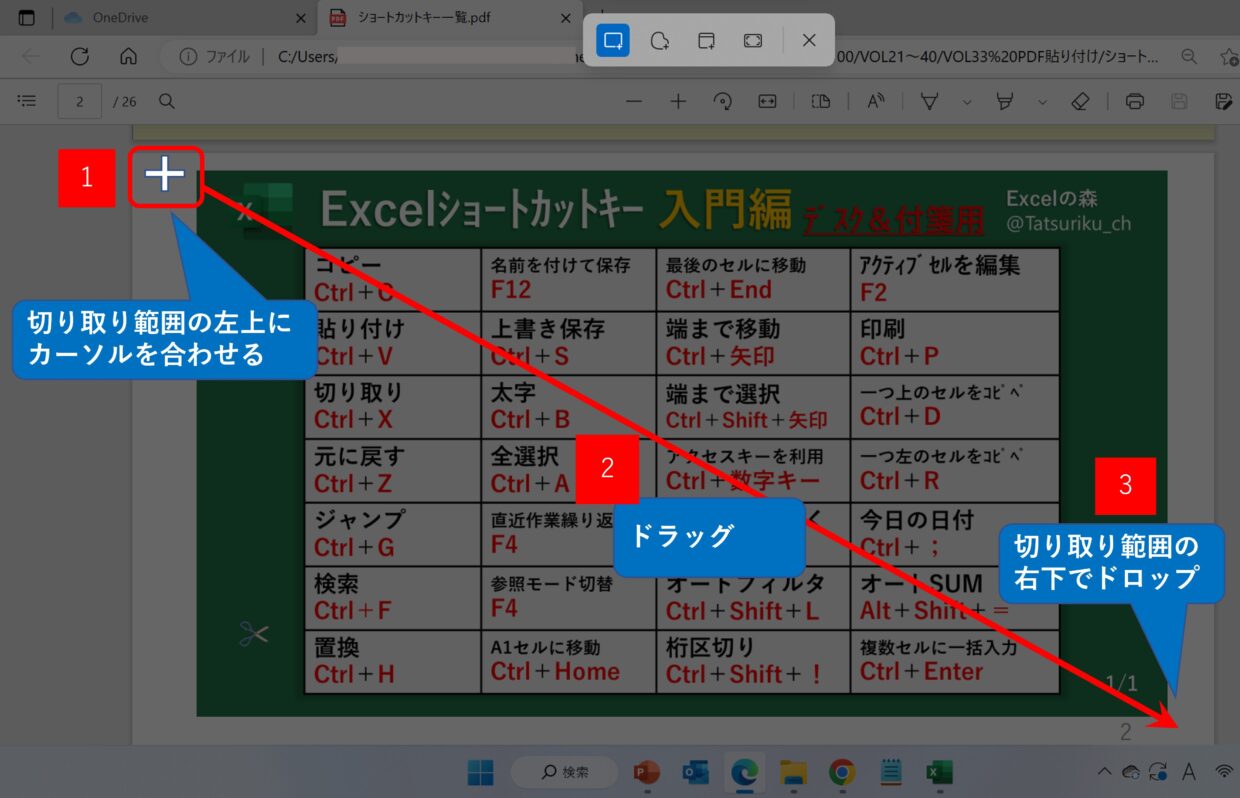Select the window snip mode
The width and height of the screenshot is (1240, 798).
click(706, 40)
